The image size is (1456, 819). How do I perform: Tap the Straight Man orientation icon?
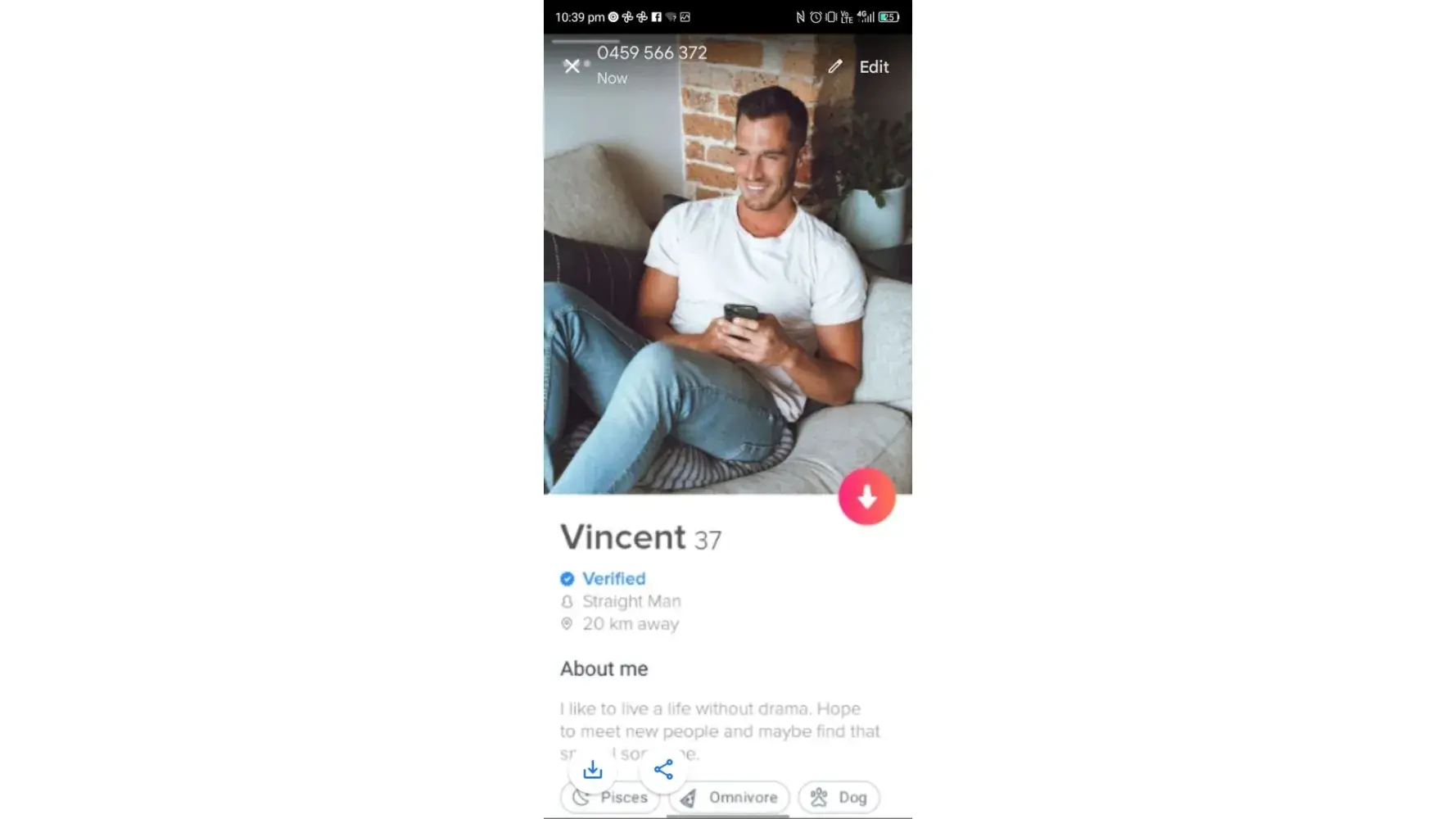[x=567, y=601]
